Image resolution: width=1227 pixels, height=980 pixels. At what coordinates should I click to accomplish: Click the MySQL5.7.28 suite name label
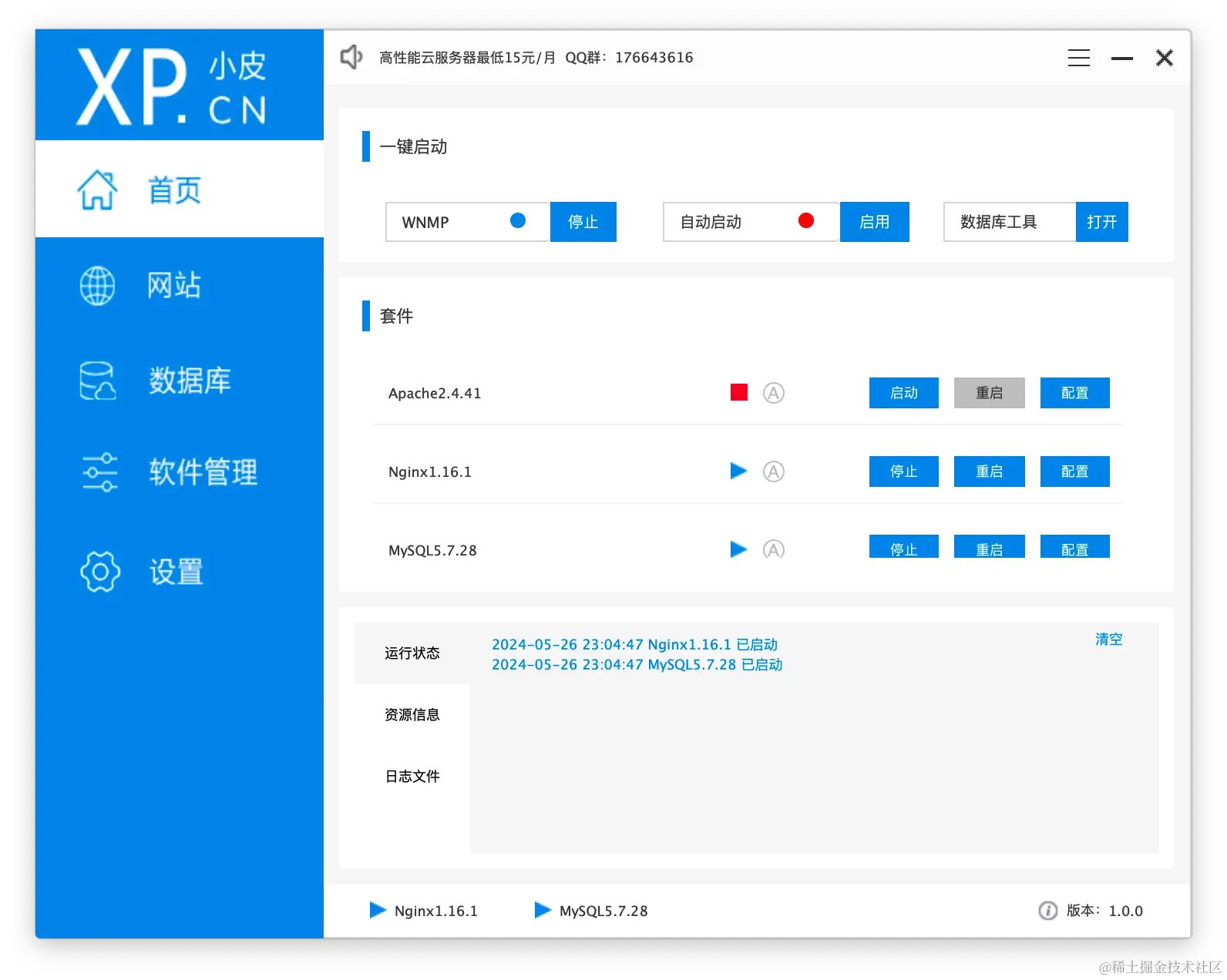coord(432,551)
